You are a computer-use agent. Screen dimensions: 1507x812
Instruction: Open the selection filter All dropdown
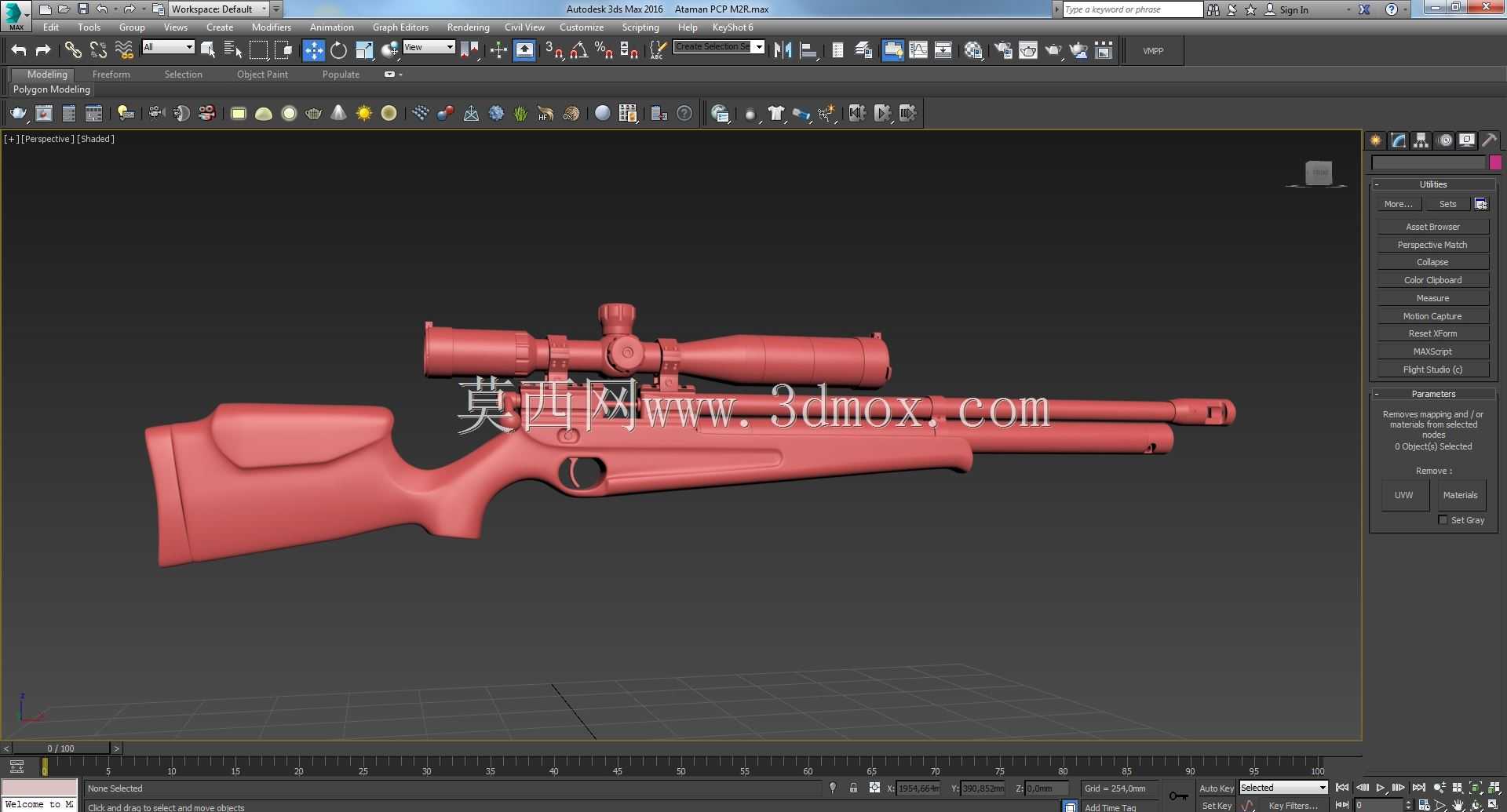[168, 47]
